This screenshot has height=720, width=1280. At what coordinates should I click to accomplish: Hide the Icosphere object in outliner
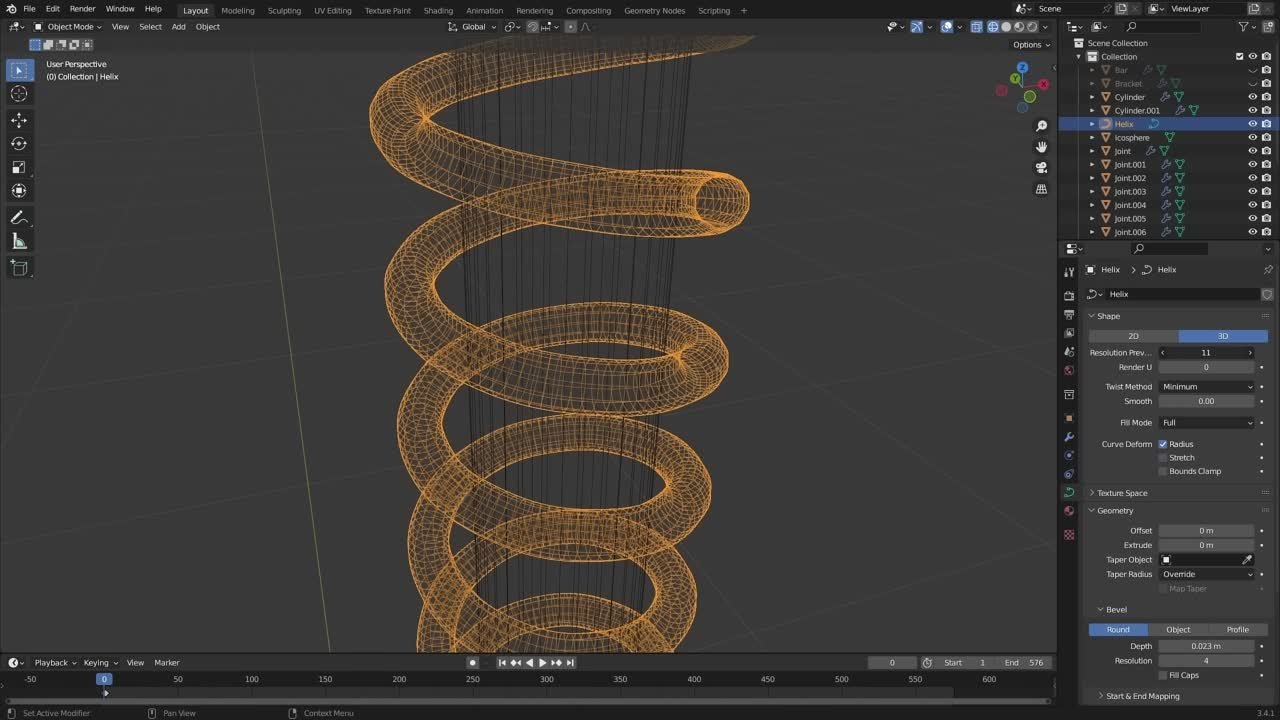[1252, 138]
